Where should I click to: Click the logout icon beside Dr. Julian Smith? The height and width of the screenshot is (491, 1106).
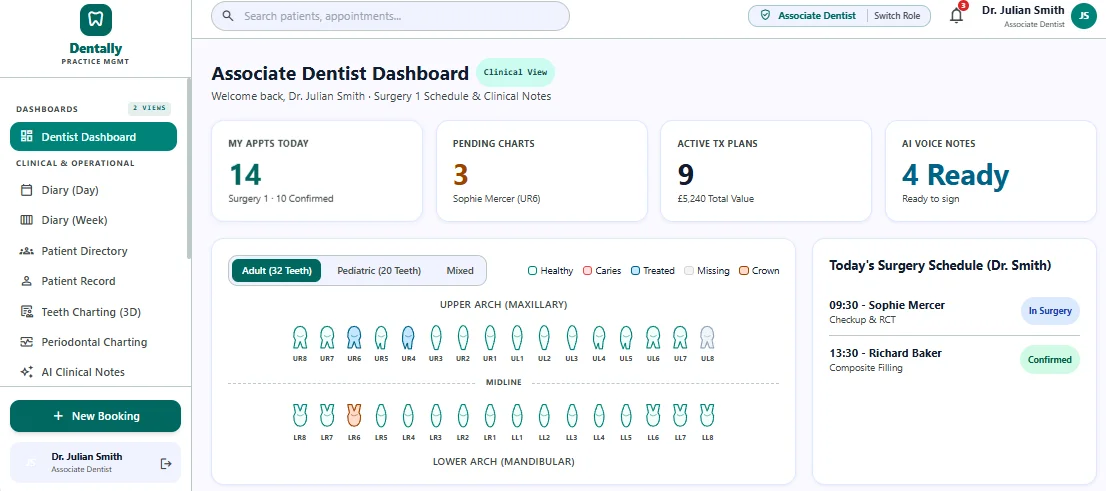tap(166, 463)
